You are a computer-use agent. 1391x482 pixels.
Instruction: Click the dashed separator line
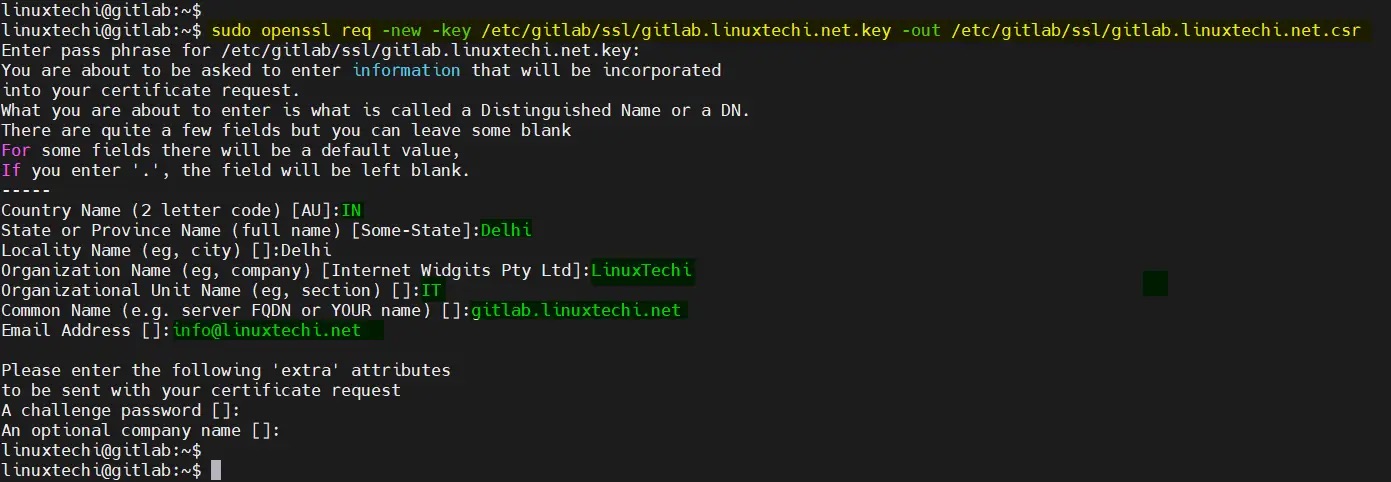(x=26, y=190)
